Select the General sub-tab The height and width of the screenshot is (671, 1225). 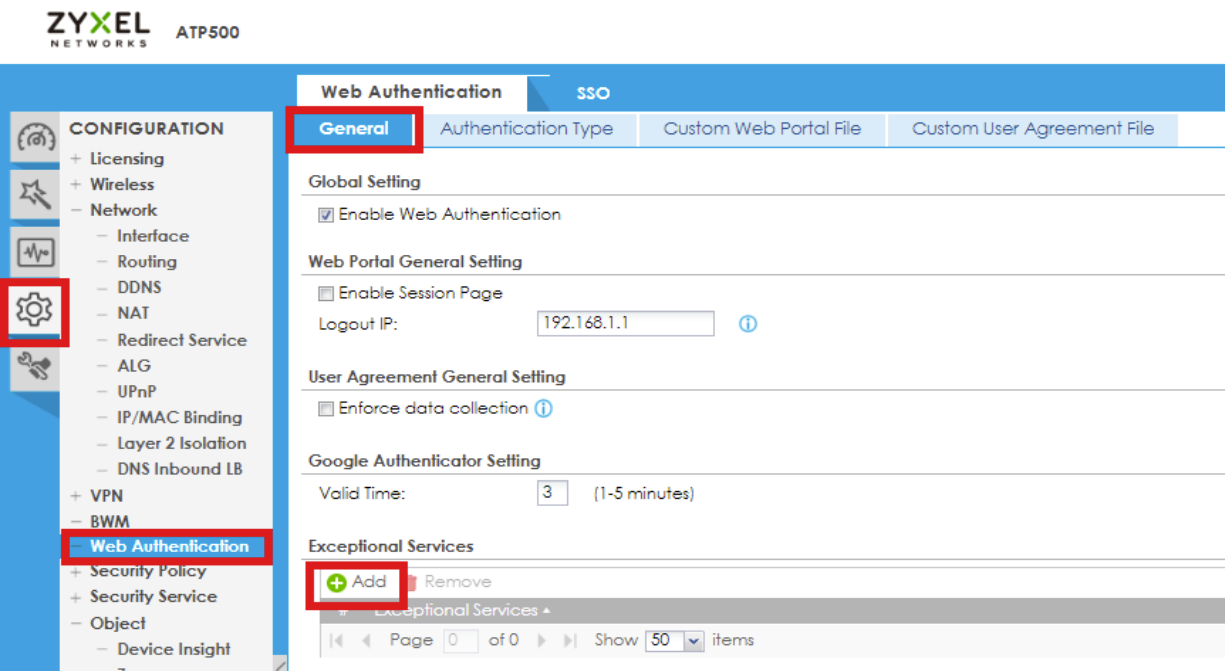354,129
